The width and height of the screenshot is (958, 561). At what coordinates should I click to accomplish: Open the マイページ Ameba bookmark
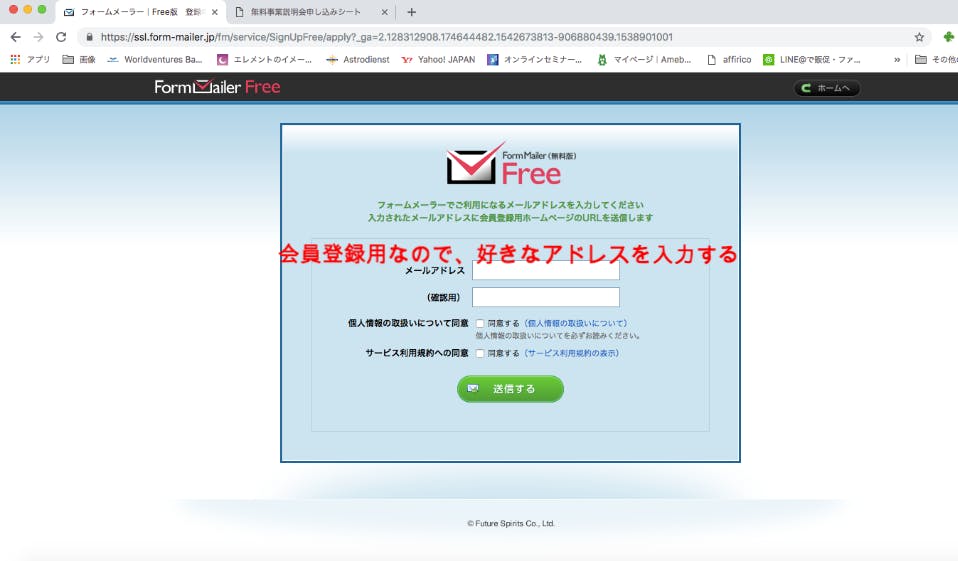644,59
